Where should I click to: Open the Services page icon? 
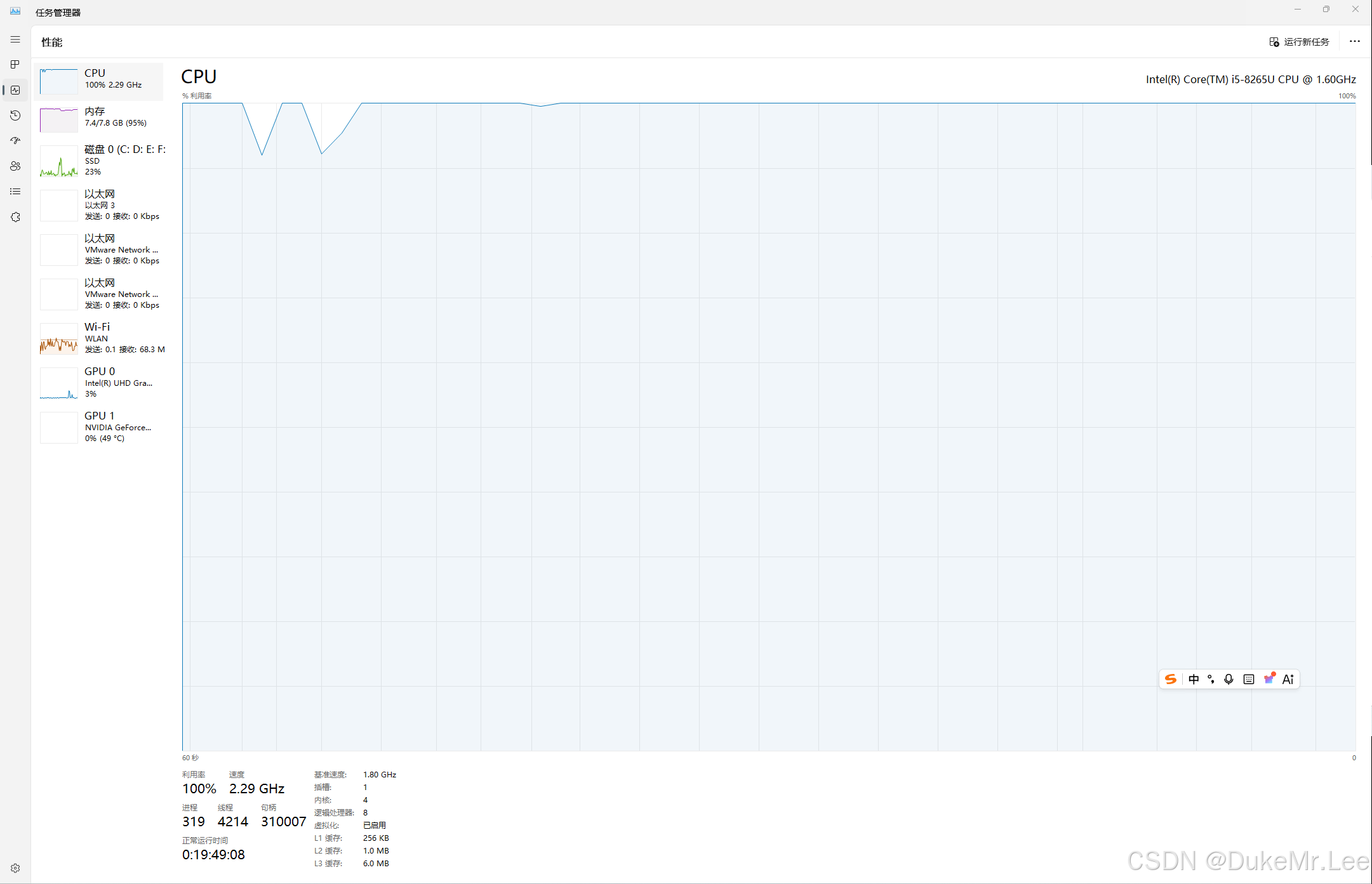(15, 217)
